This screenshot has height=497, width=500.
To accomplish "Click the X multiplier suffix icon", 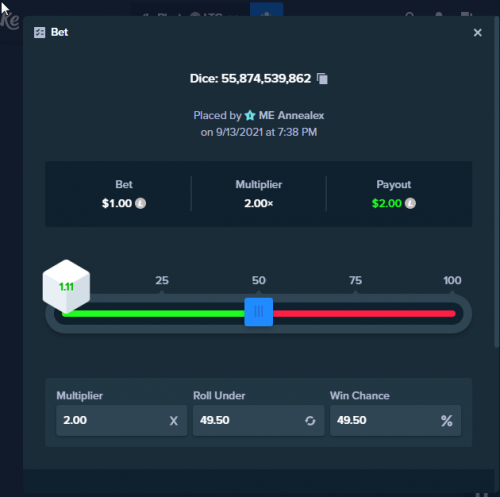I will point(174,421).
